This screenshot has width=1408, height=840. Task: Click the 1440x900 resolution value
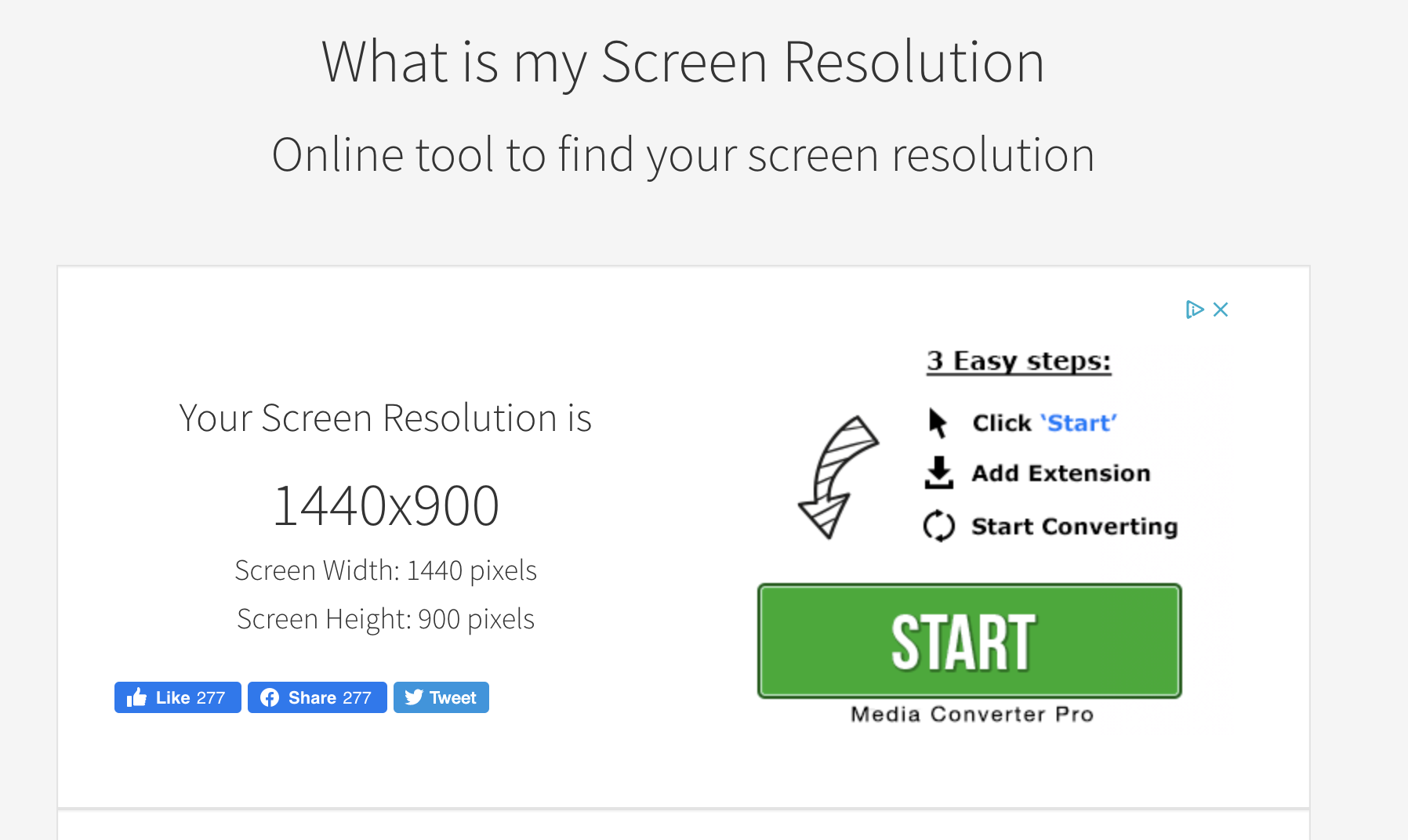tap(386, 506)
